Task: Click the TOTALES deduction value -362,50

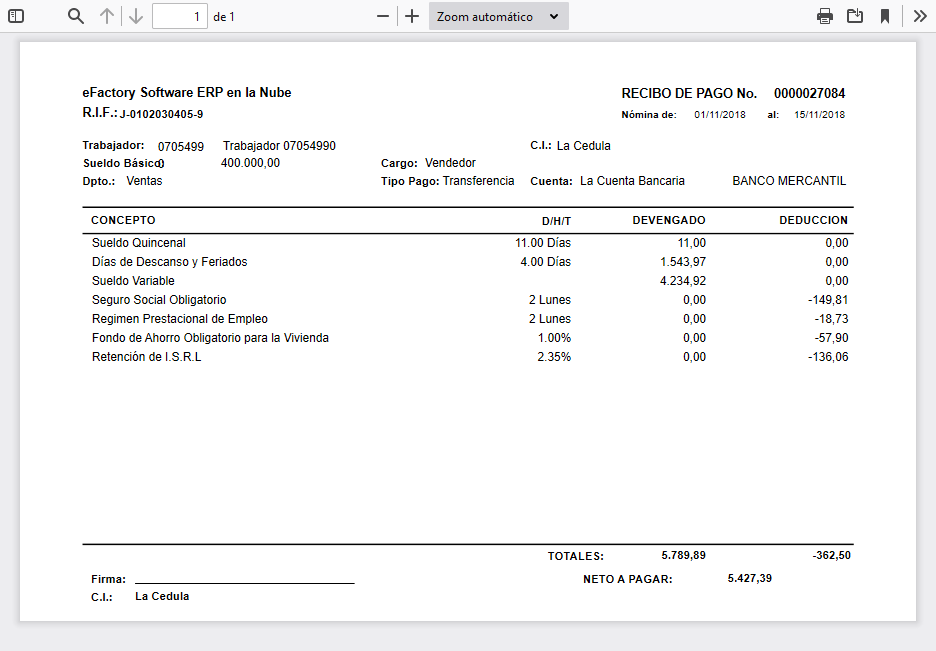Action: pyautogui.click(x=829, y=555)
